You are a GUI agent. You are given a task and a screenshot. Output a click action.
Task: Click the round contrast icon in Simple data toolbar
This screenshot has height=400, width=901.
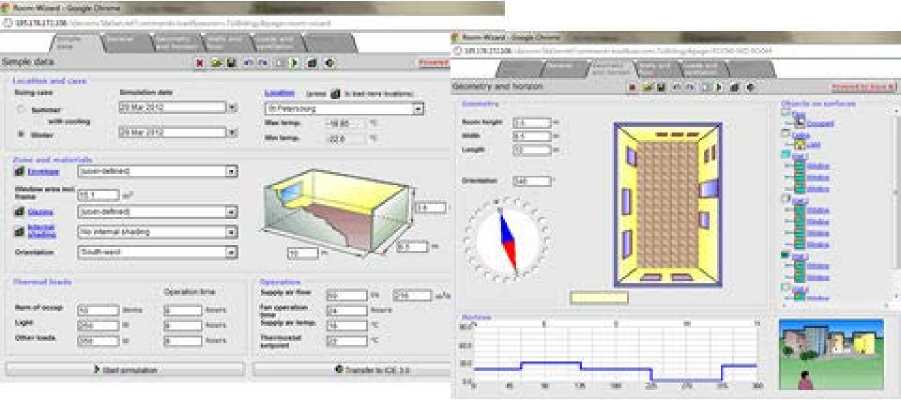coord(329,63)
